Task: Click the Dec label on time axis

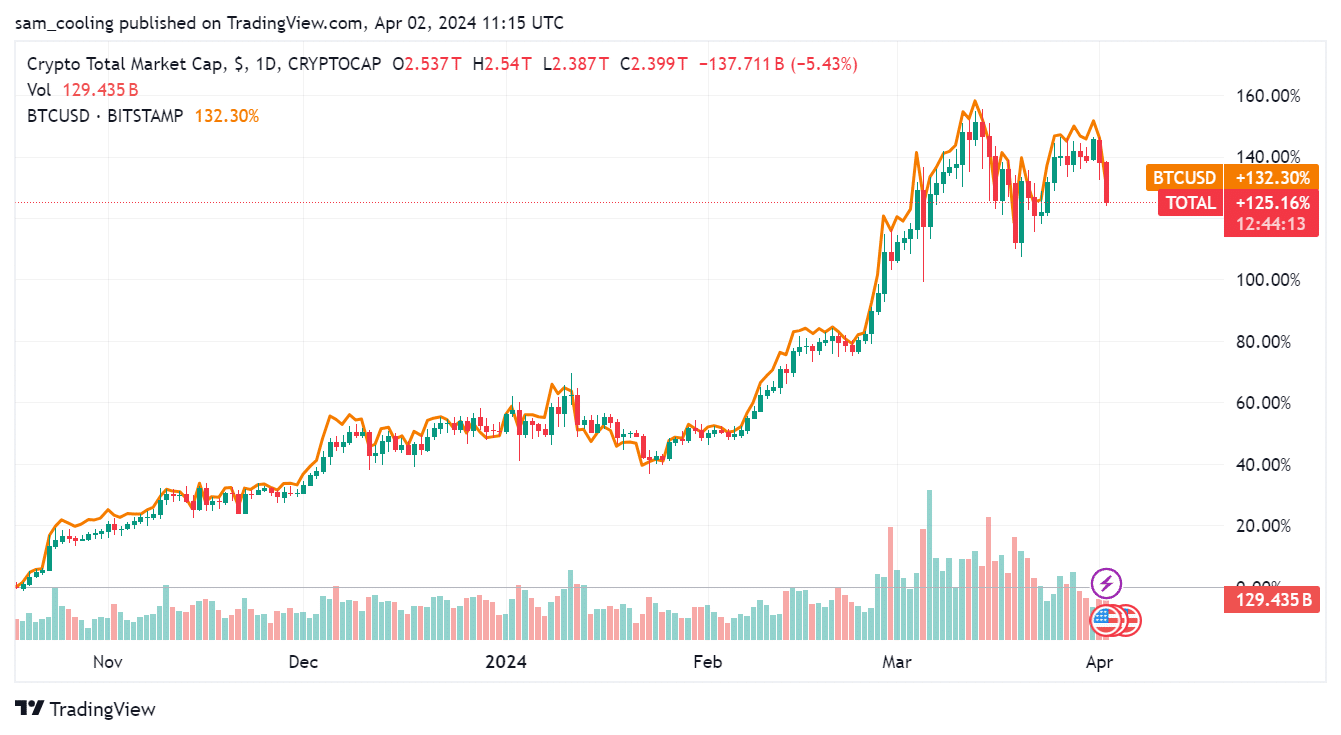Action: click(302, 662)
